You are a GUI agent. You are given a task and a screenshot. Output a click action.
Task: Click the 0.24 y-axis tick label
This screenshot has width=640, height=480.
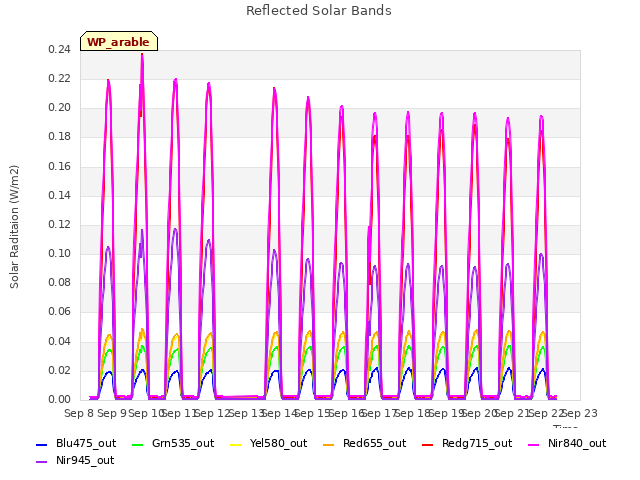(x=59, y=49)
